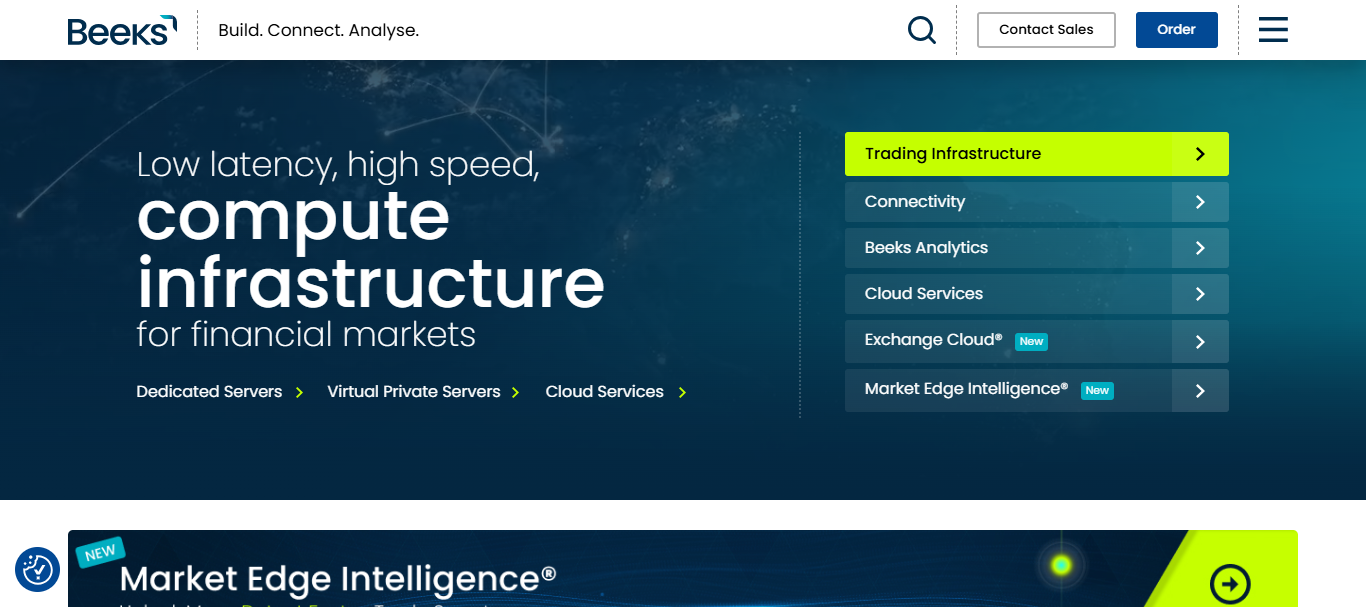Open the cookie preferences badge icon
This screenshot has width=1366, height=607.
(38, 569)
